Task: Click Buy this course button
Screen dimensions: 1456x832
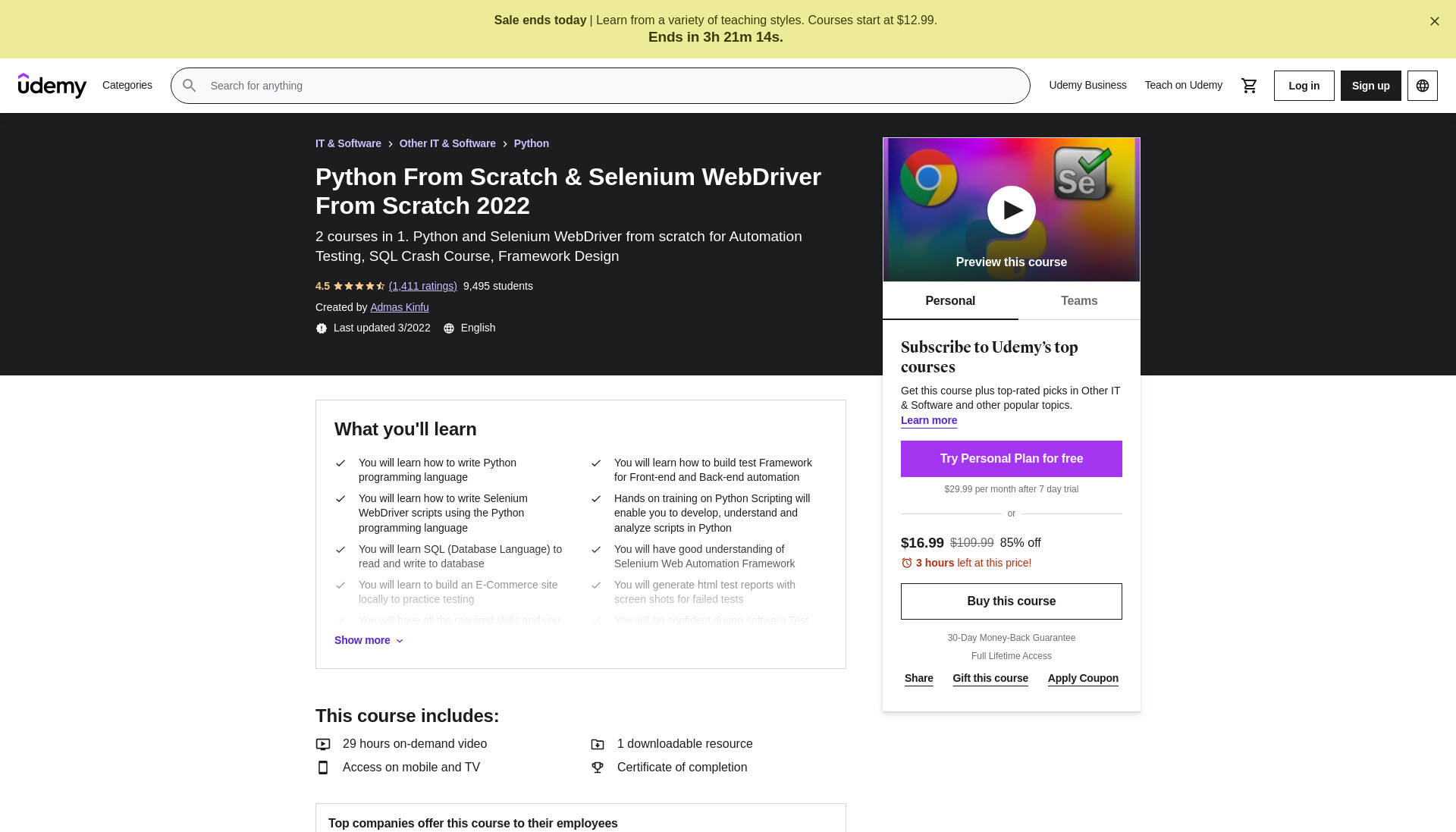Action: click(1011, 601)
